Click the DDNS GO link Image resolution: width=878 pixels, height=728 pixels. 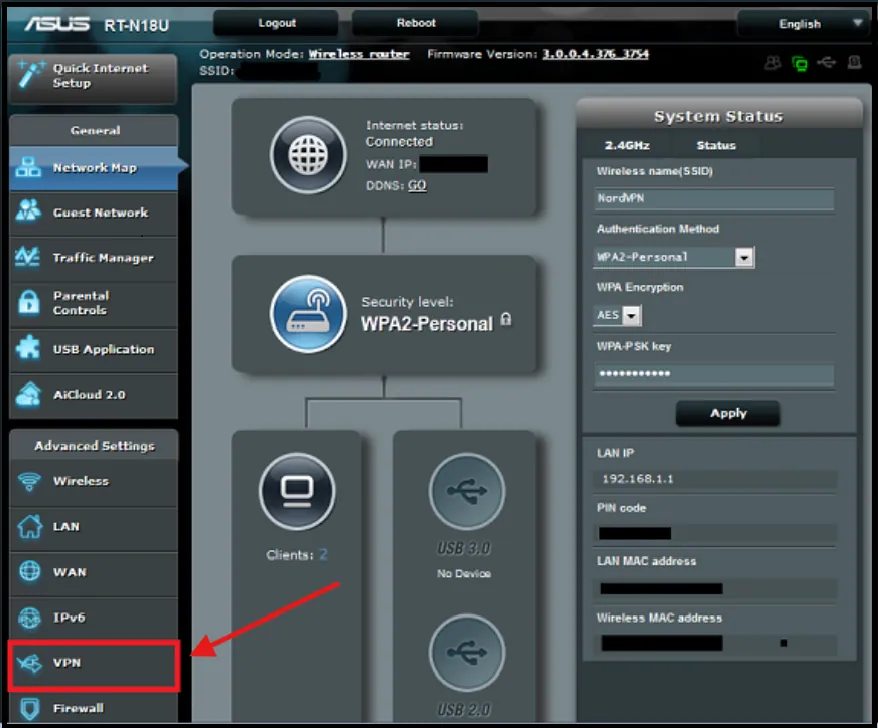(x=417, y=185)
